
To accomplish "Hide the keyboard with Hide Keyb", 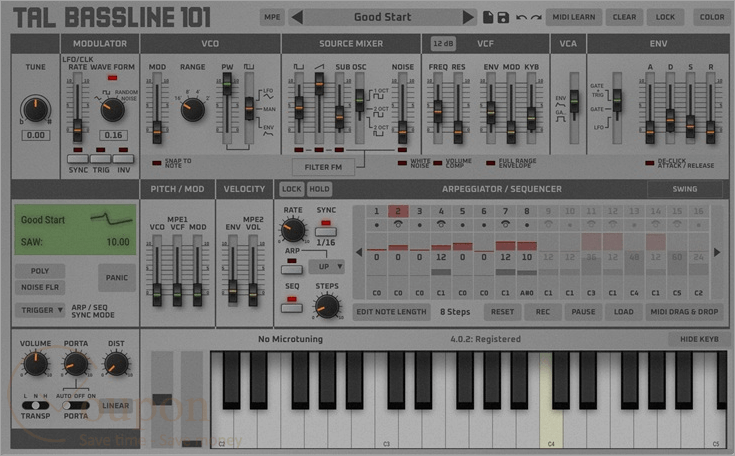I will point(699,339).
